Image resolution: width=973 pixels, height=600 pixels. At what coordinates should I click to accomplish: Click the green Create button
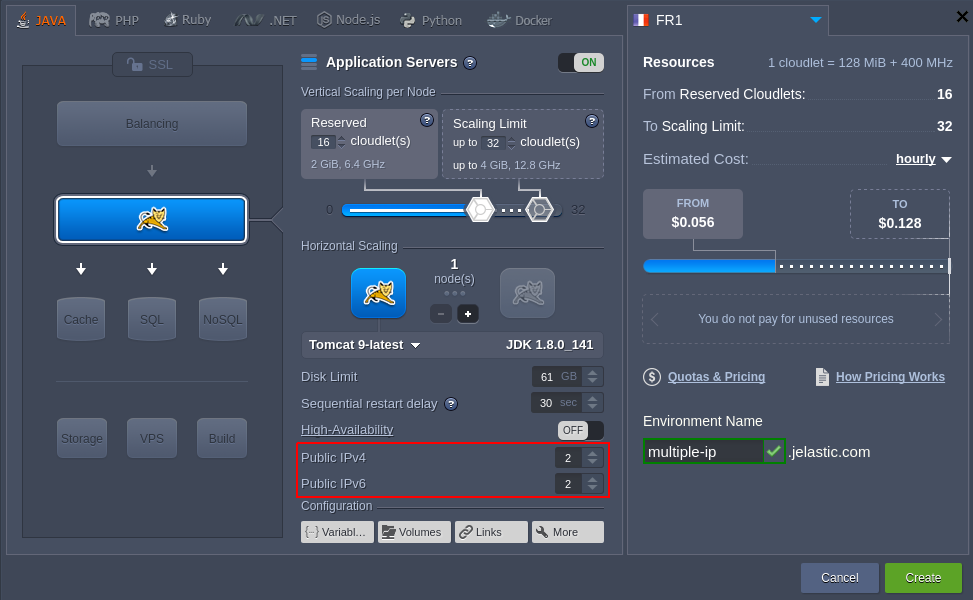point(923,578)
